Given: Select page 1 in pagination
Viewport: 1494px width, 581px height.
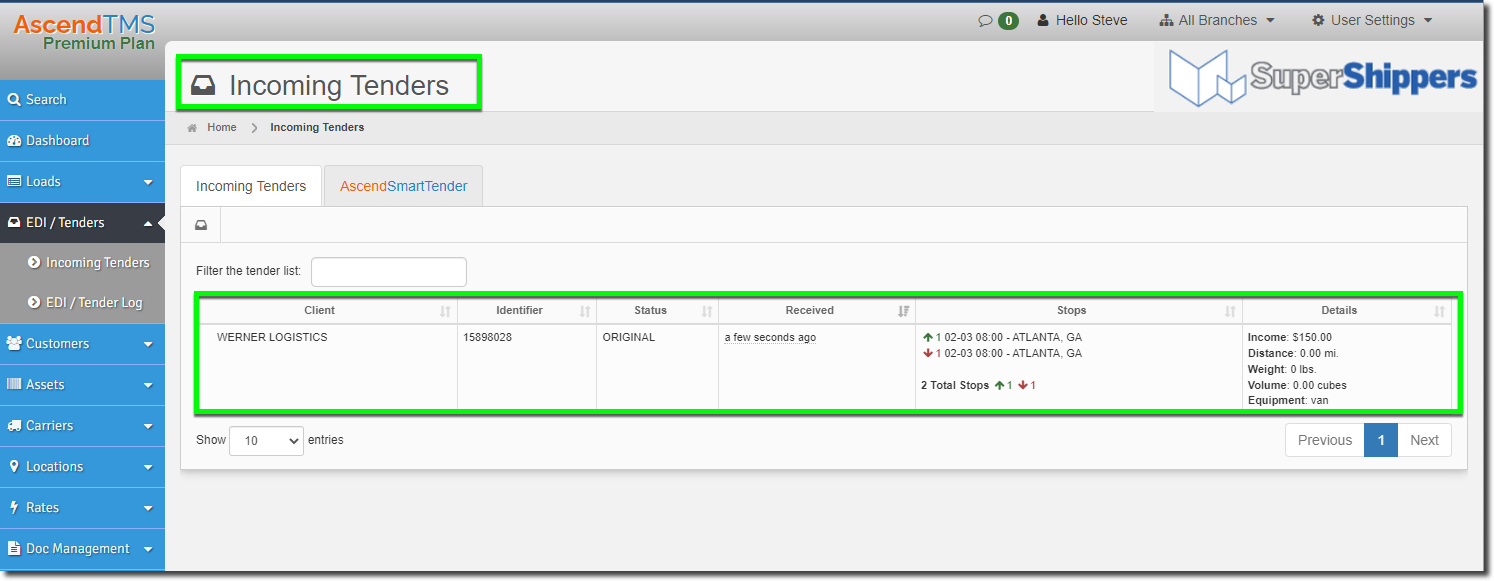Looking at the screenshot, I should point(1381,441).
